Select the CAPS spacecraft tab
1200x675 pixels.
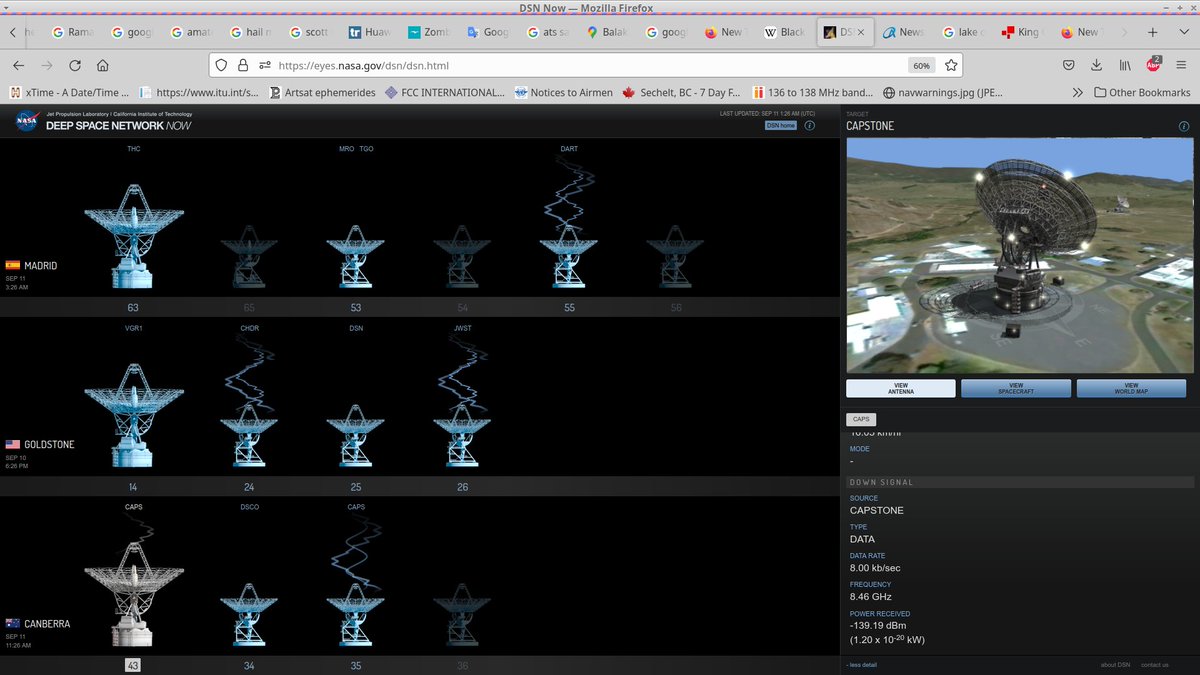pos(861,419)
